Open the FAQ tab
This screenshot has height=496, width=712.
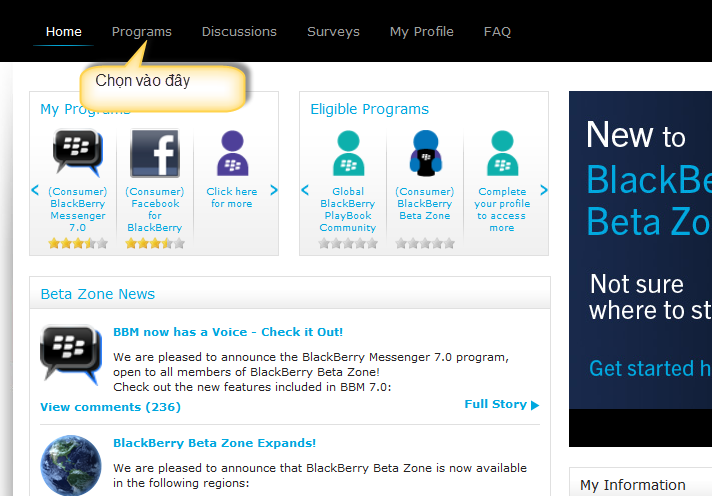point(498,31)
